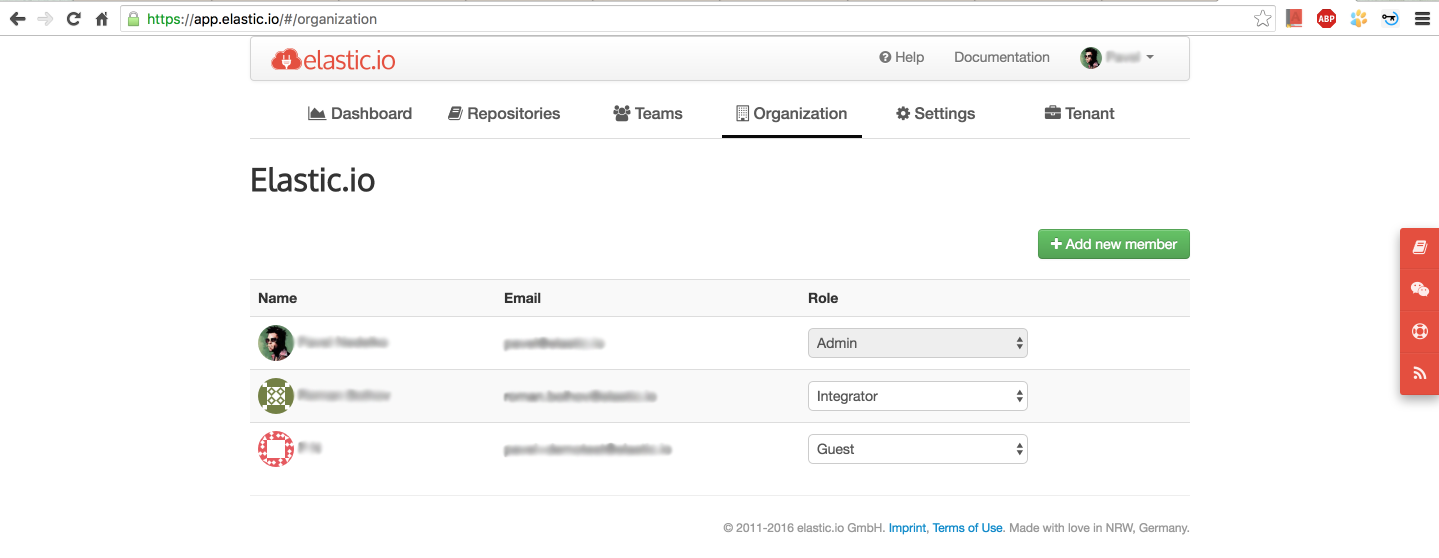The width and height of the screenshot is (1439, 558).
Task: Change the Integrator role dropdown
Action: (x=917, y=396)
